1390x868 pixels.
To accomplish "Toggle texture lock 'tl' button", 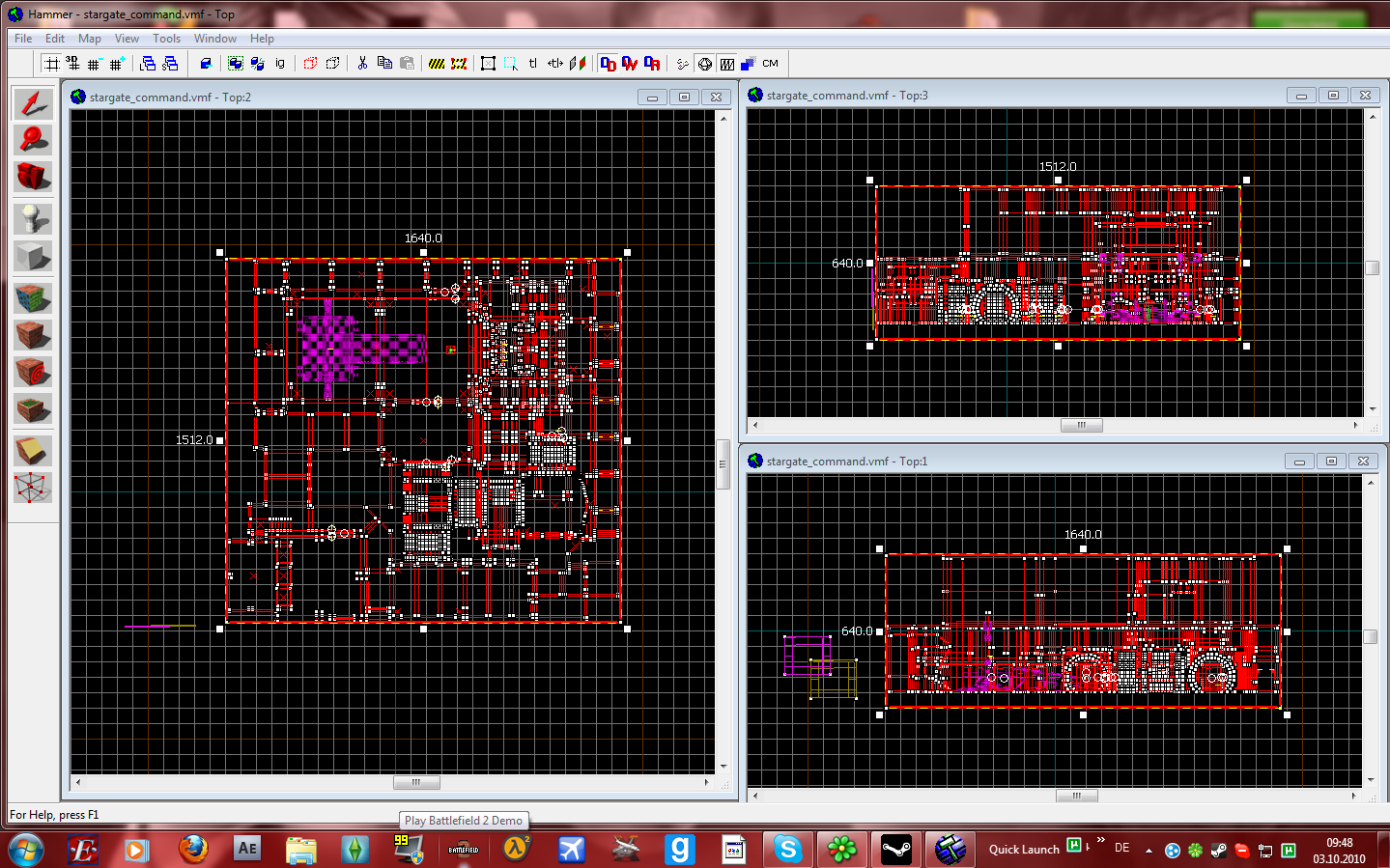I will pyautogui.click(x=532, y=64).
